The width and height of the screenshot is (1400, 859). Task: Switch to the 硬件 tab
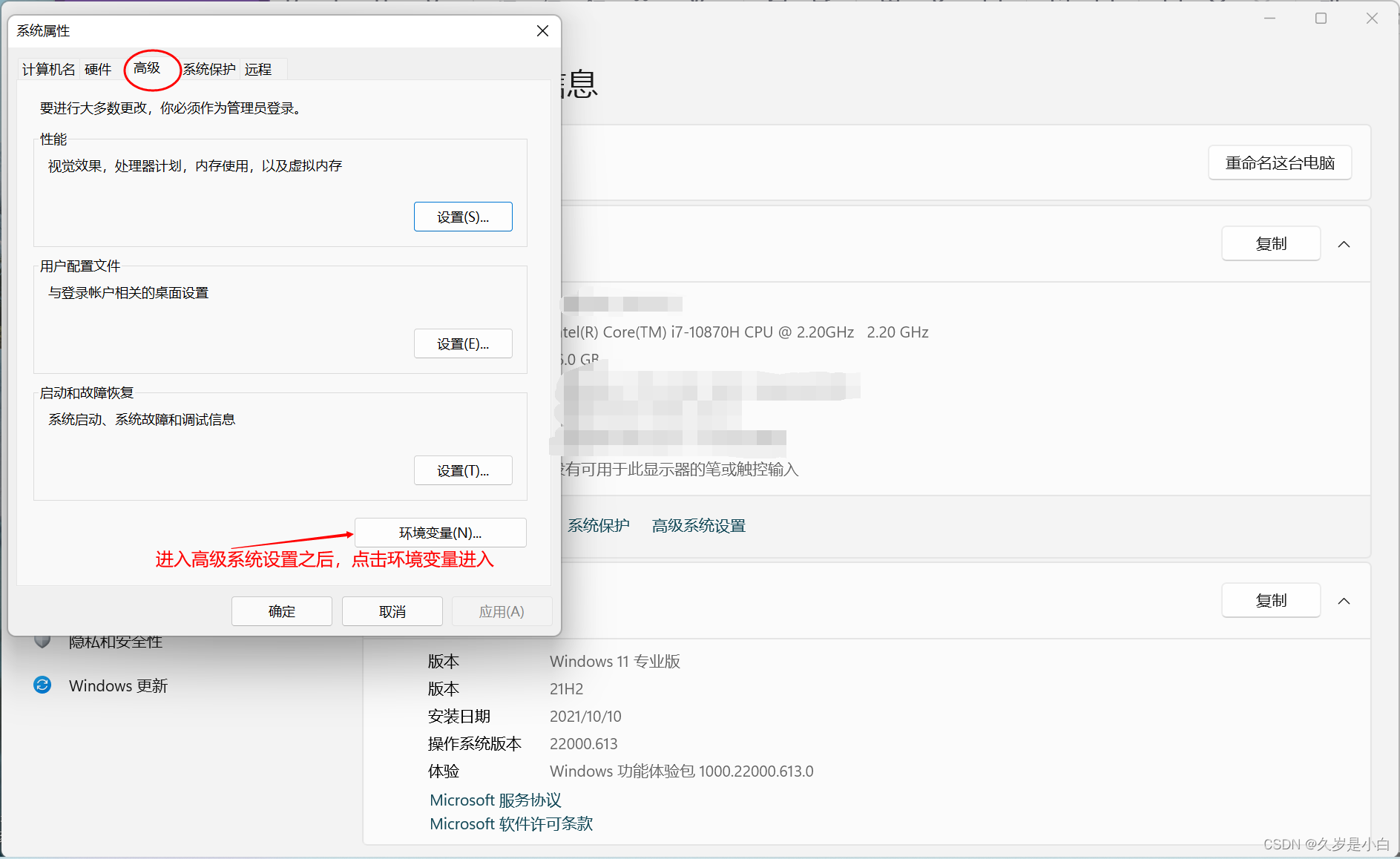click(x=98, y=69)
